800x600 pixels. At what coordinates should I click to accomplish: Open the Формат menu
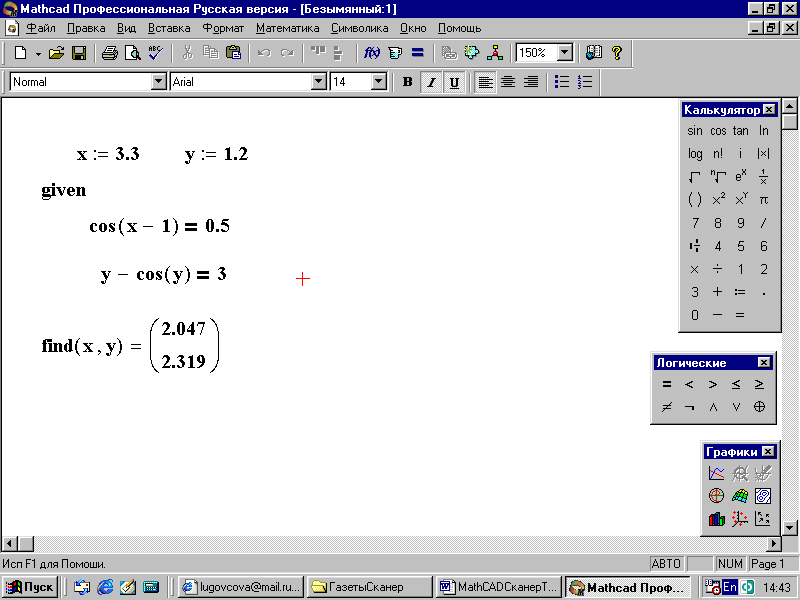click(x=223, y=28)
